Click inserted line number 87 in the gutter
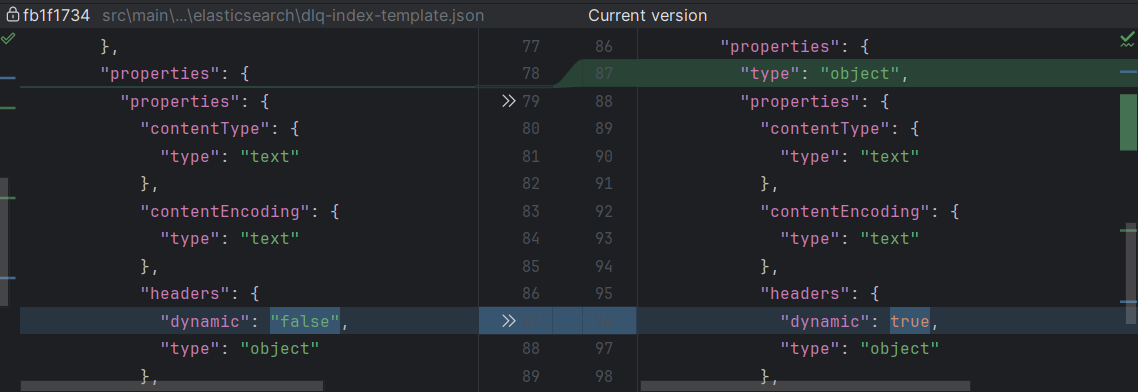 coord(604,73)
